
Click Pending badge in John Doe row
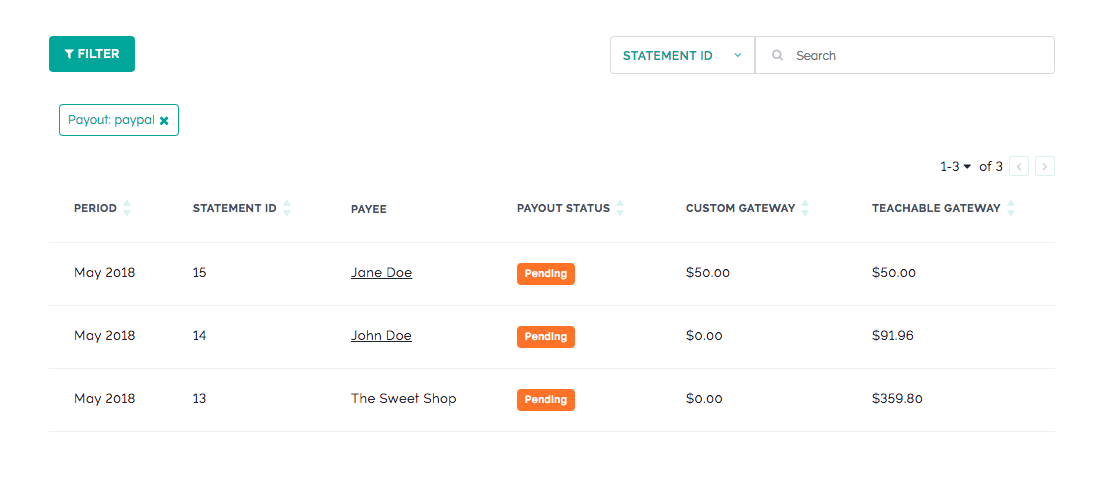[x=546, y=337]
